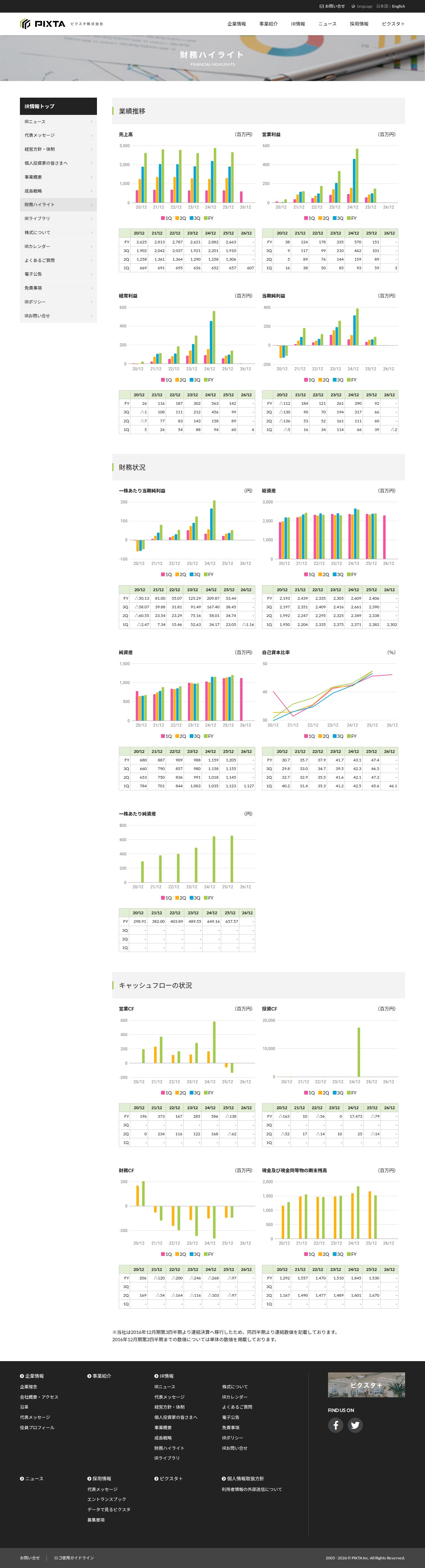The height and width of the screenshot is (1568, 425).
Task: Click the arrow icon beside footer 企業情報
Action: pyautogui.click(x=22, y=1376)
